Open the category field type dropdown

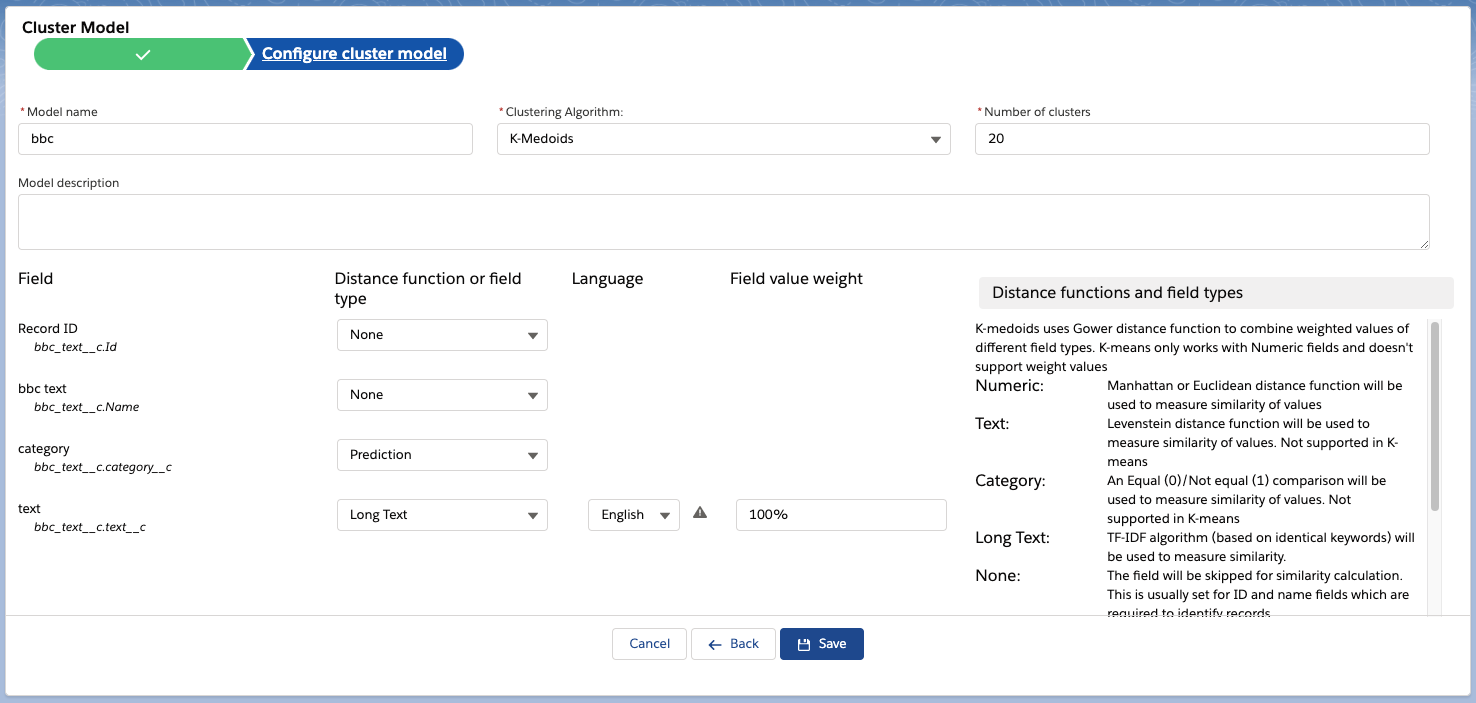442,455
